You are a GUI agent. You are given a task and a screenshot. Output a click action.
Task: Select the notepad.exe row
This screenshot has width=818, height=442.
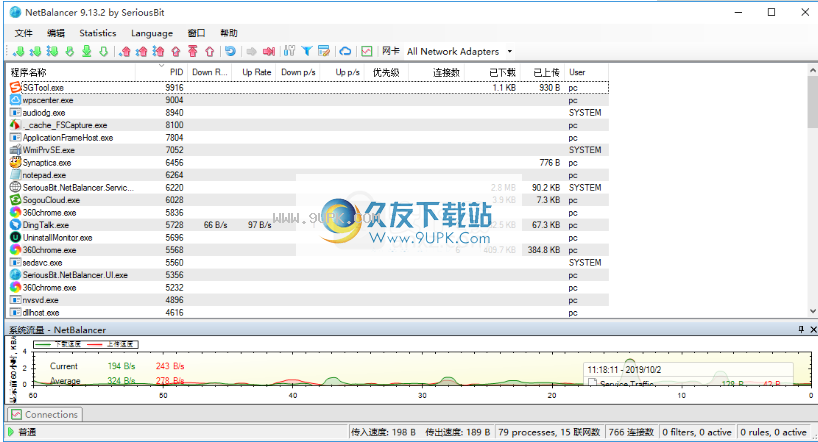(x=309, y=175)
